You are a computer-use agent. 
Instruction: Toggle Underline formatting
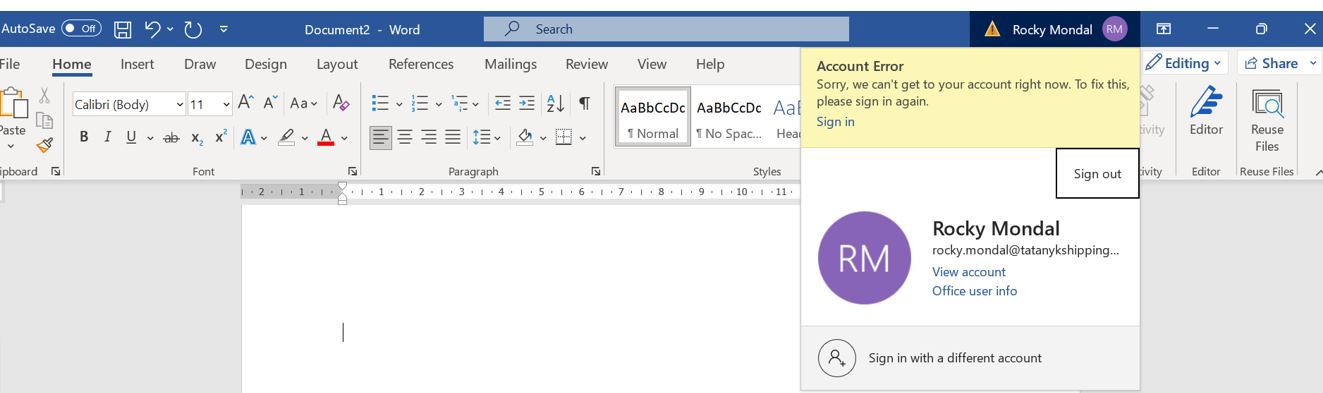pos(131,138)
